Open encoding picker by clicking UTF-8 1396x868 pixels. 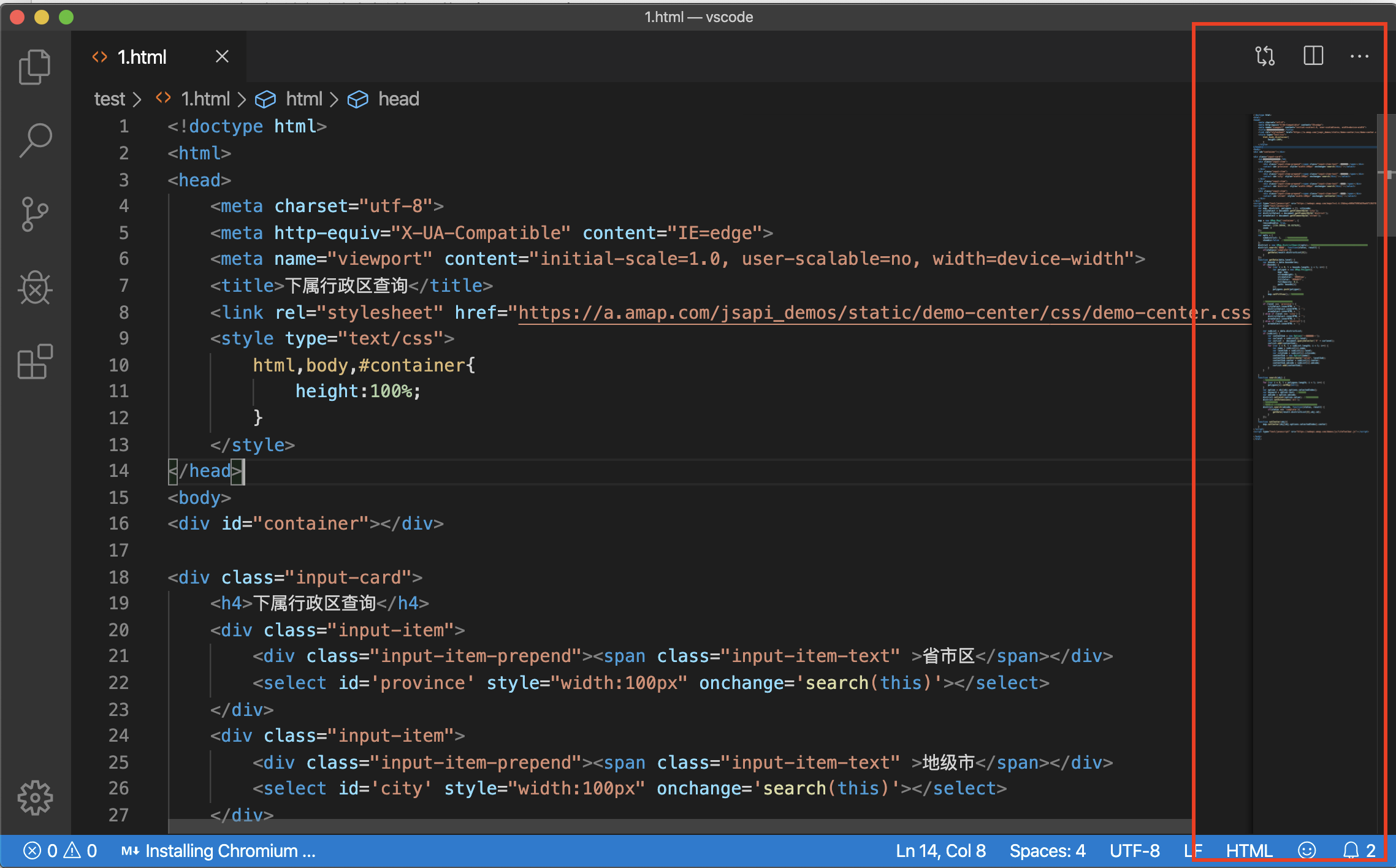point(1135,850)
